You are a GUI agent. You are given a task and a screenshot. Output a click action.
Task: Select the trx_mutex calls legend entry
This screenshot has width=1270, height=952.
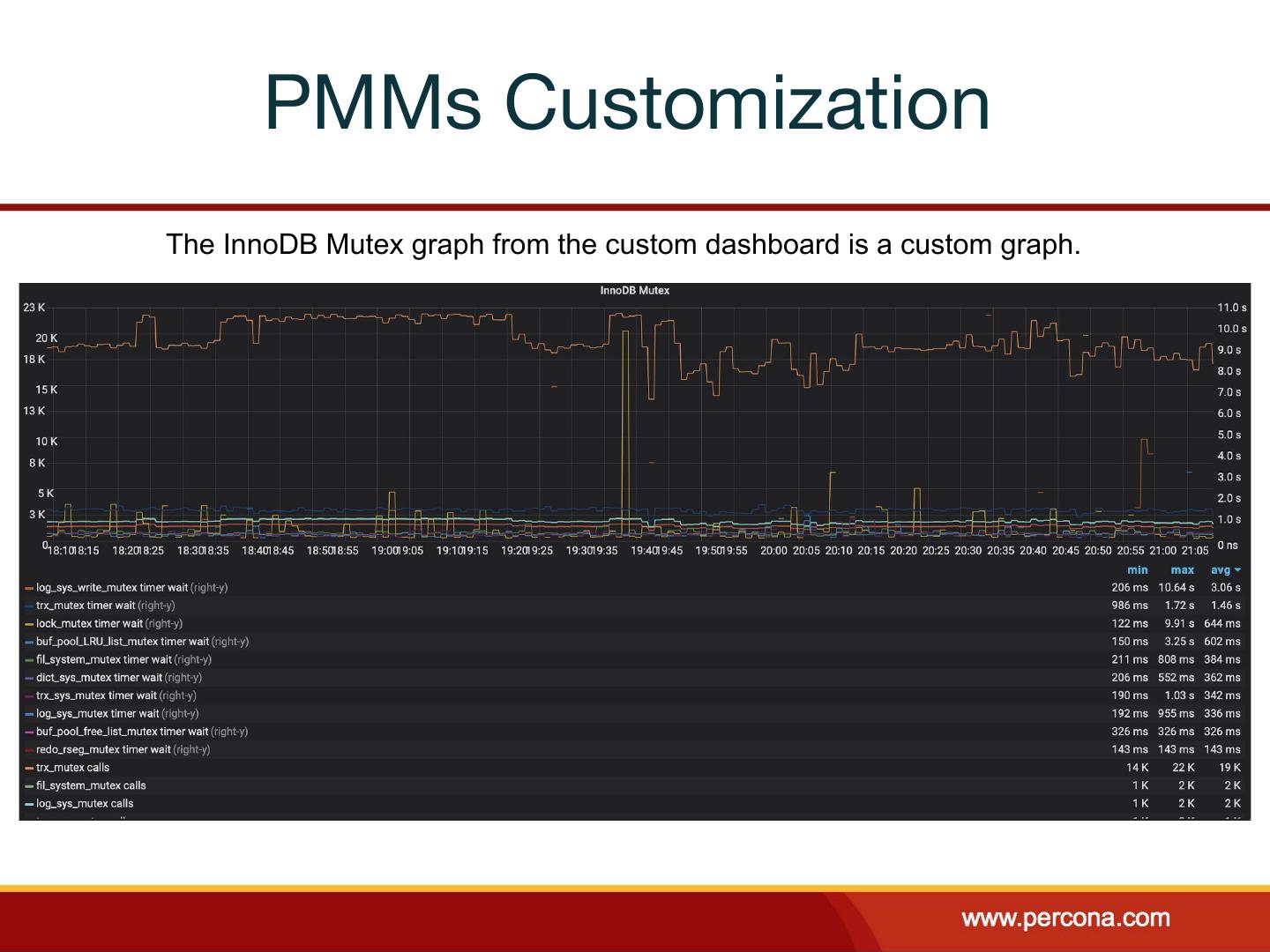pos(72,768)
